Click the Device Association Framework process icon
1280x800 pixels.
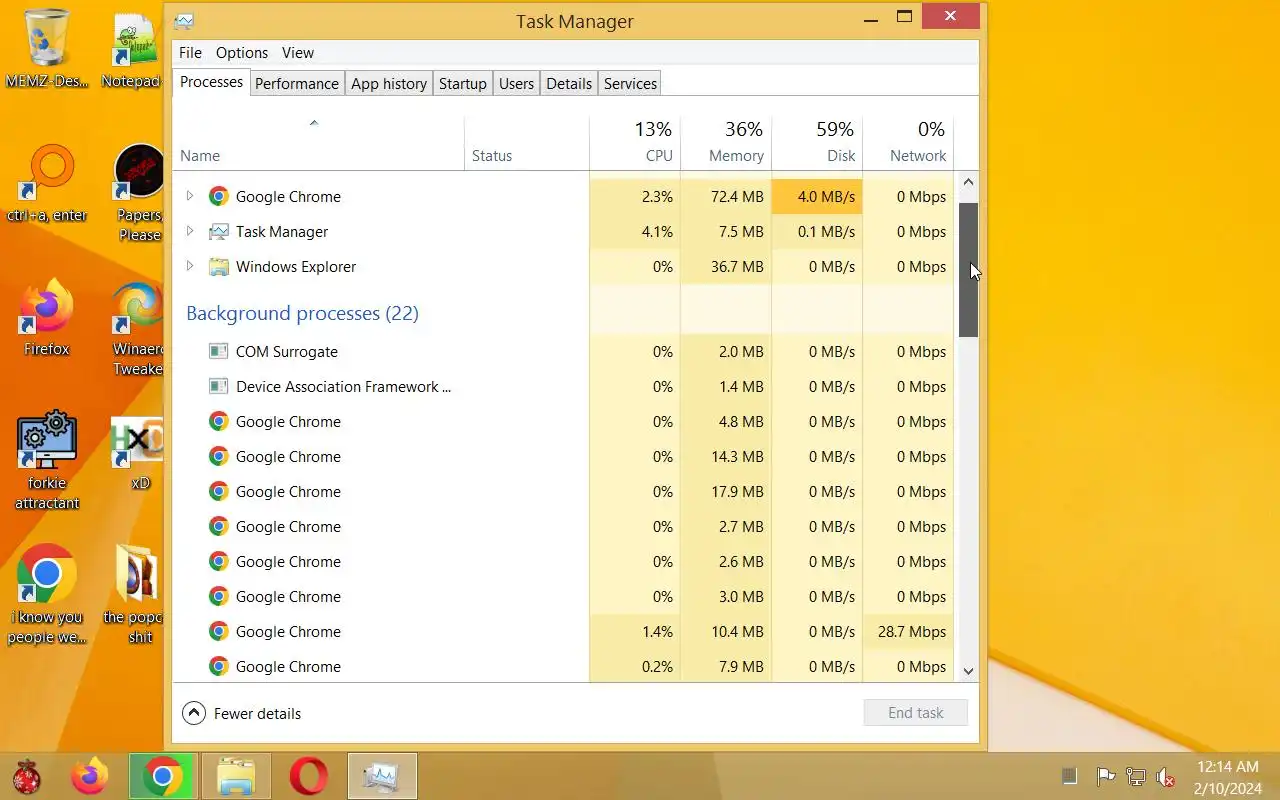click(218, 387)
